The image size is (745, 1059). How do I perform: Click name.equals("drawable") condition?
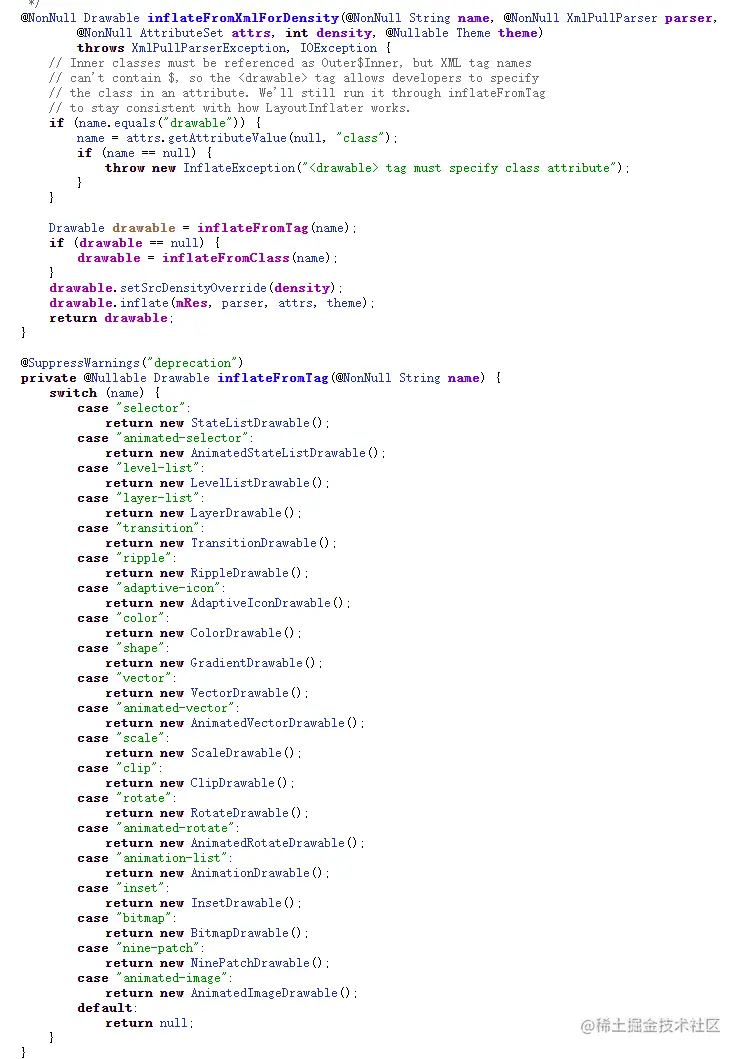click(159, 123)
